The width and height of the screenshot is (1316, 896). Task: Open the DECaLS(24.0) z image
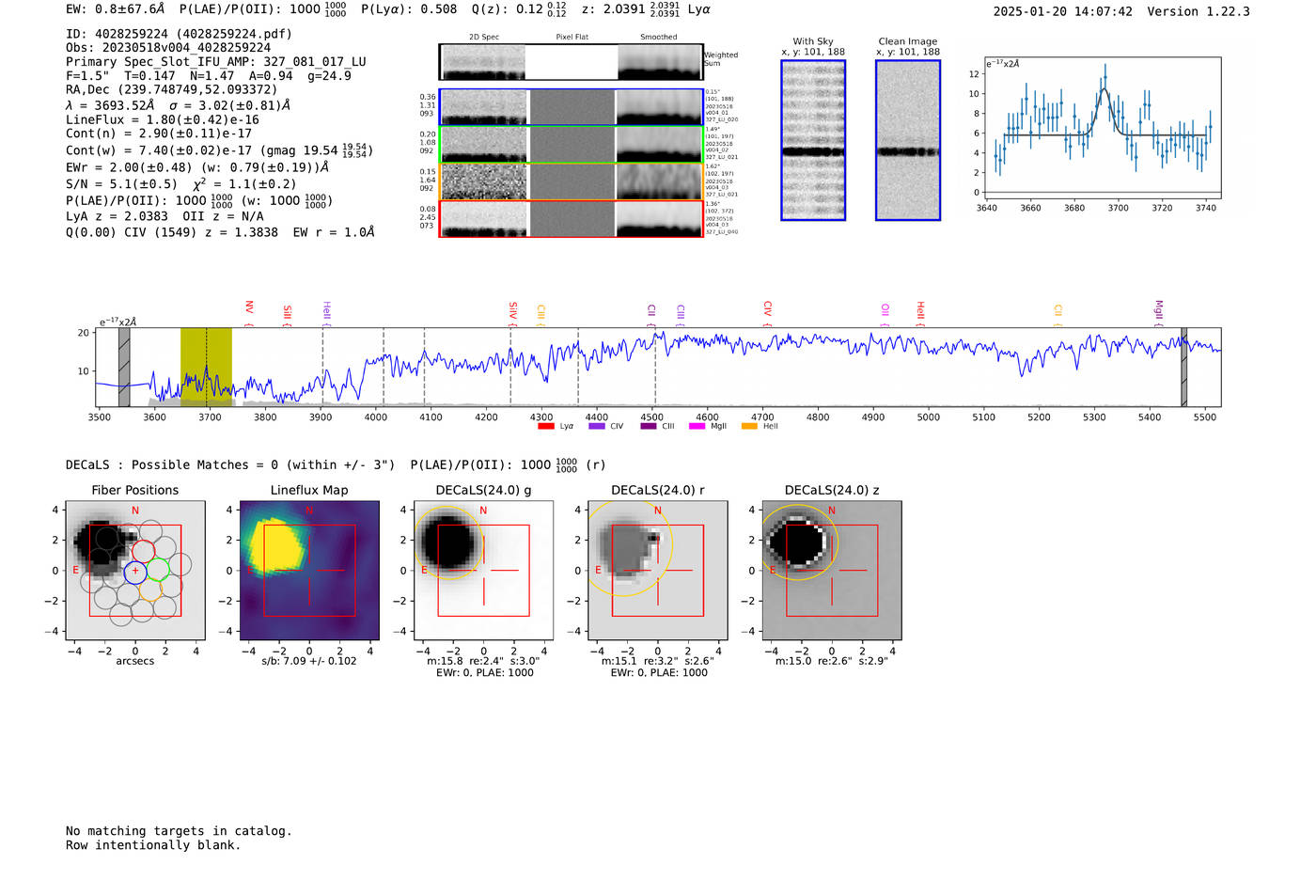[x=832, y=570]
